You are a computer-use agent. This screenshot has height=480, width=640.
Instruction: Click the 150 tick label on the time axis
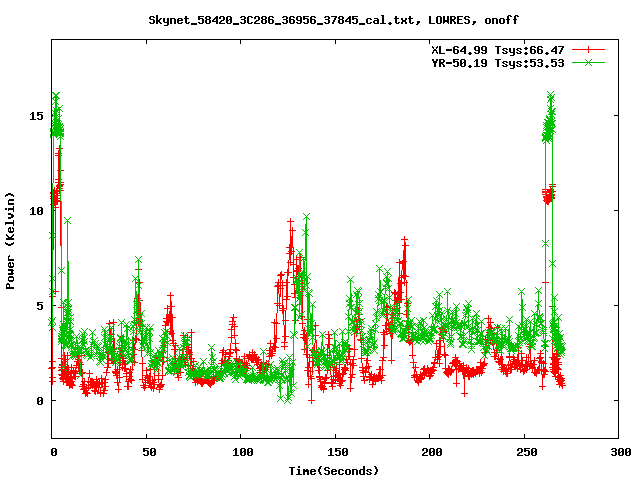pyautogui.click(x=335, y=452)
